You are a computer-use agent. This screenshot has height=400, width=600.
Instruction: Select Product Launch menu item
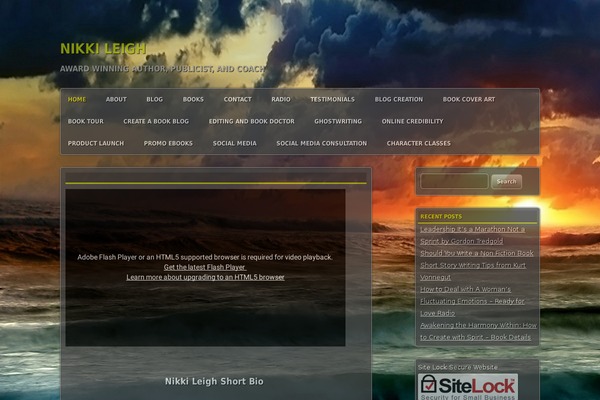(96, 144)
